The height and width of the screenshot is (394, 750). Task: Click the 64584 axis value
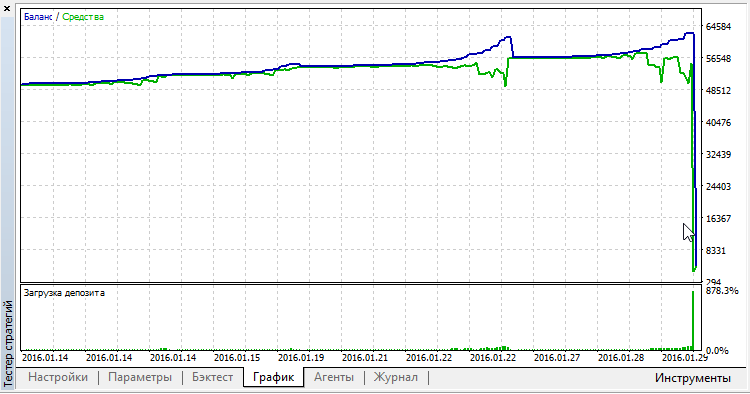tap(718, 27)
